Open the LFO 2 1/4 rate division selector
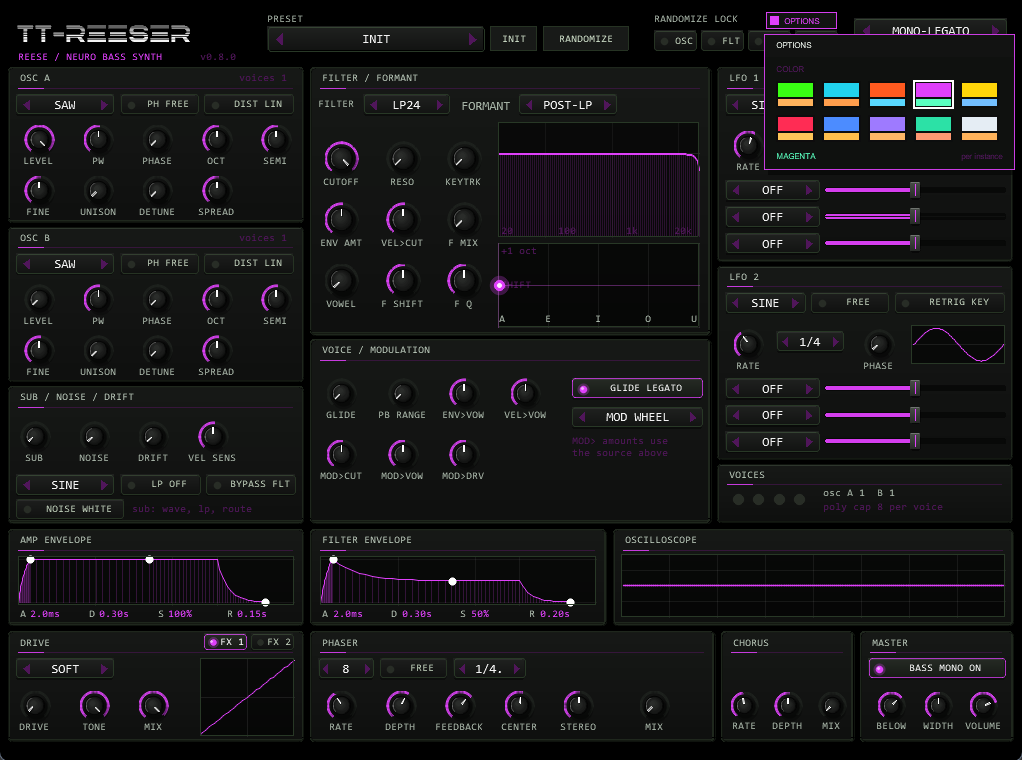 click(810, 342)
